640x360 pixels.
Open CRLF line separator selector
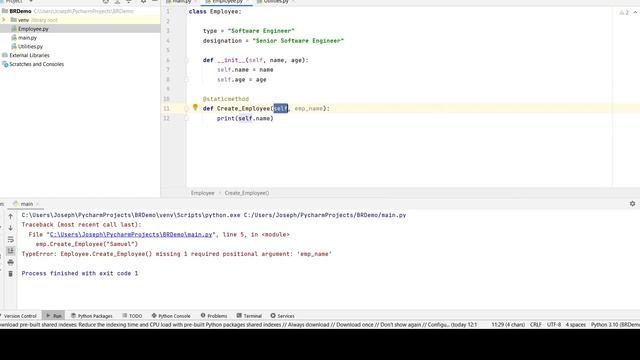[536, 325]
